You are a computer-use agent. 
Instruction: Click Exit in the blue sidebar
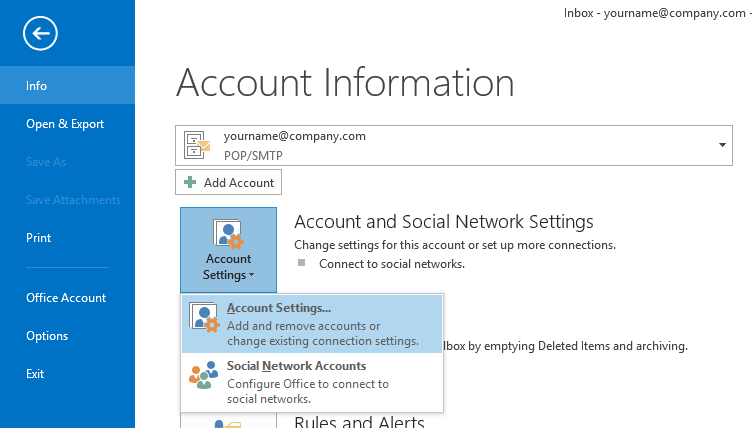pyautogui.click(x=67, y=373)
